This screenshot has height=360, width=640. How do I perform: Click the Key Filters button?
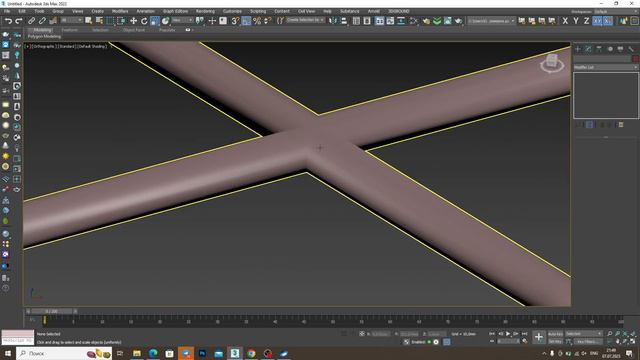(x=588, y=342)
